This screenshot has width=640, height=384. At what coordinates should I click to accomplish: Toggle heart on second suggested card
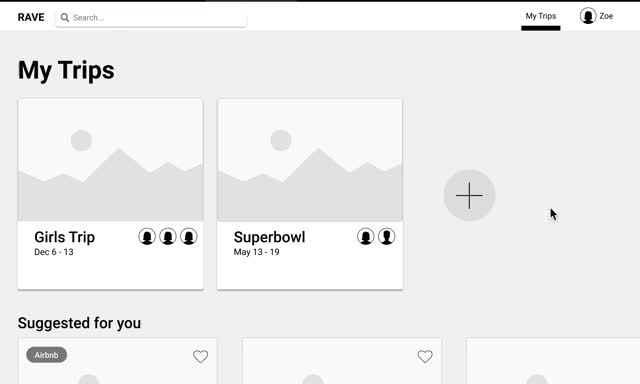coord(425,356)
